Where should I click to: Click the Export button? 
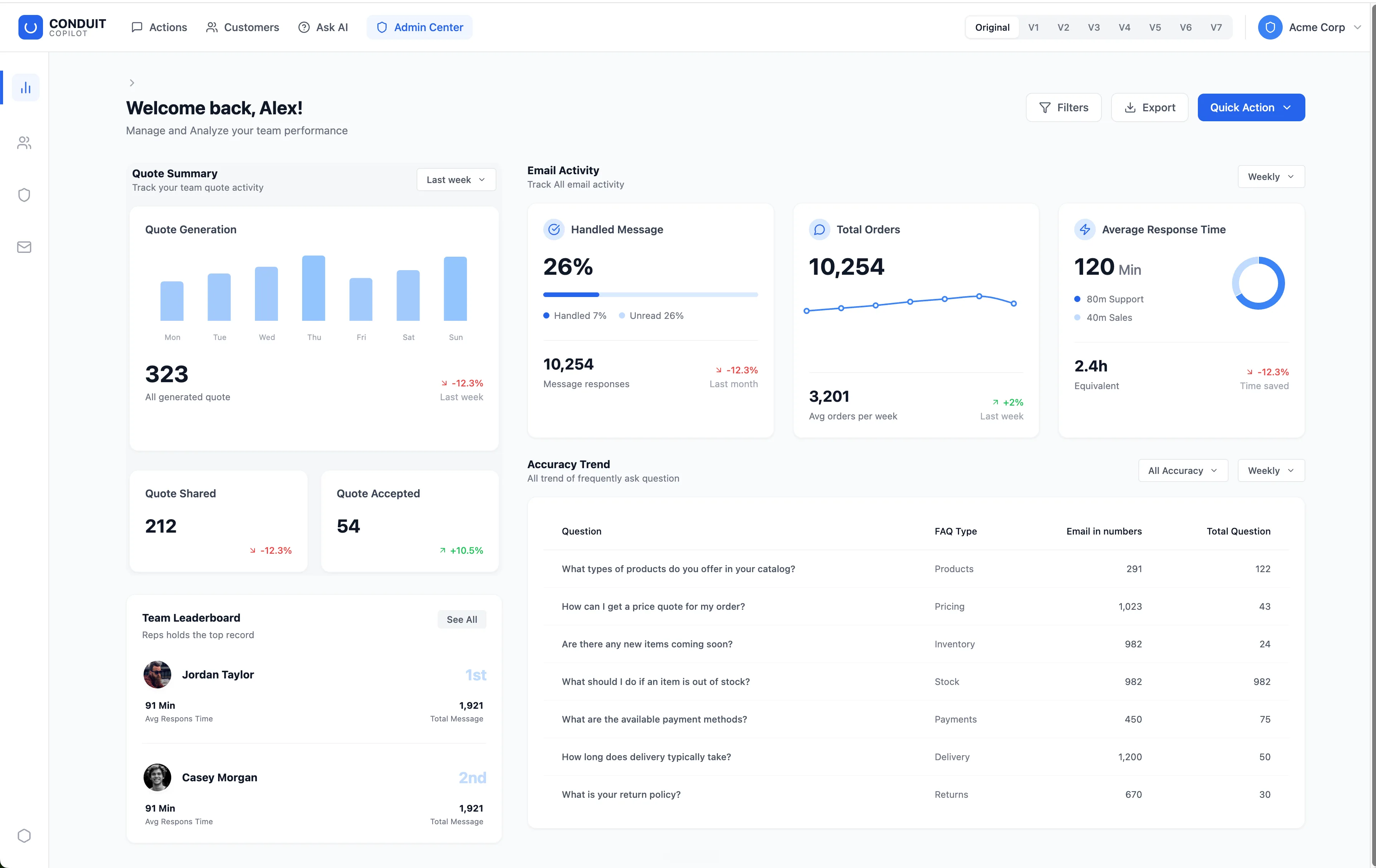(1149, 107)
